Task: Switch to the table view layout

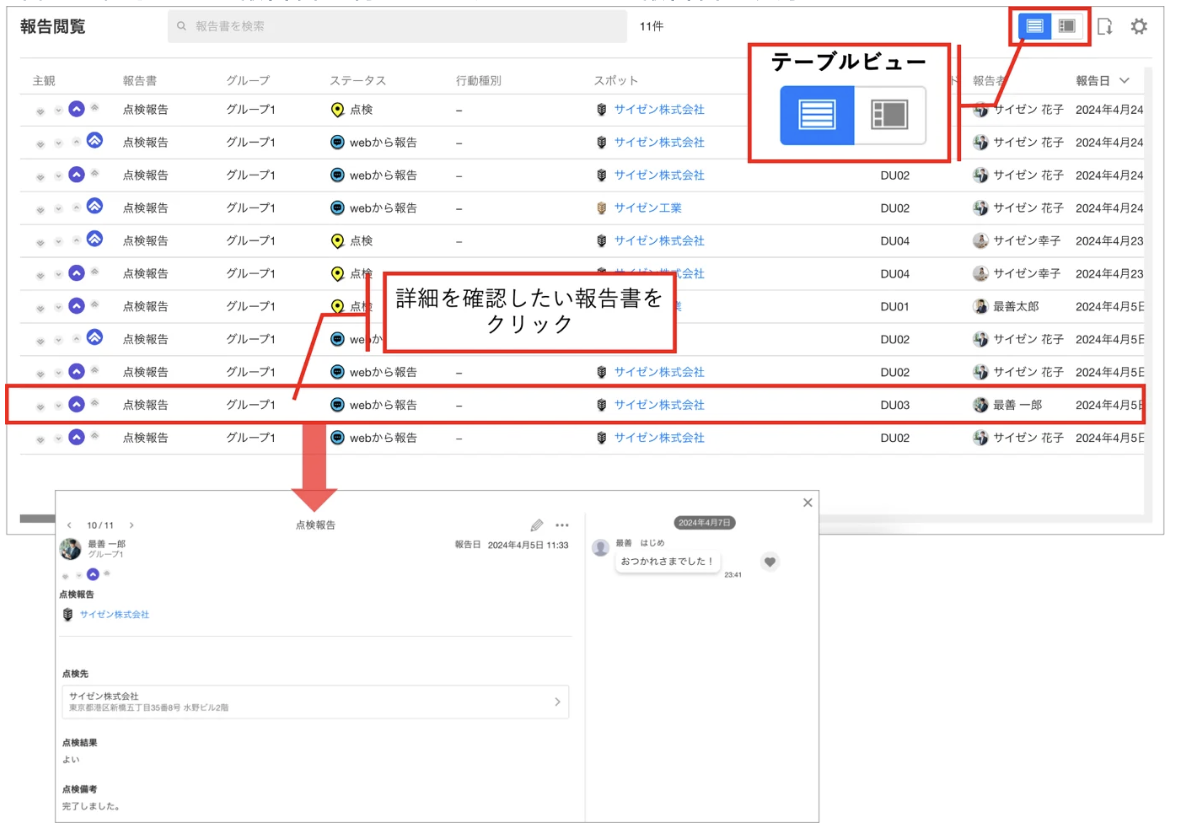Action: coord(1034,26)
